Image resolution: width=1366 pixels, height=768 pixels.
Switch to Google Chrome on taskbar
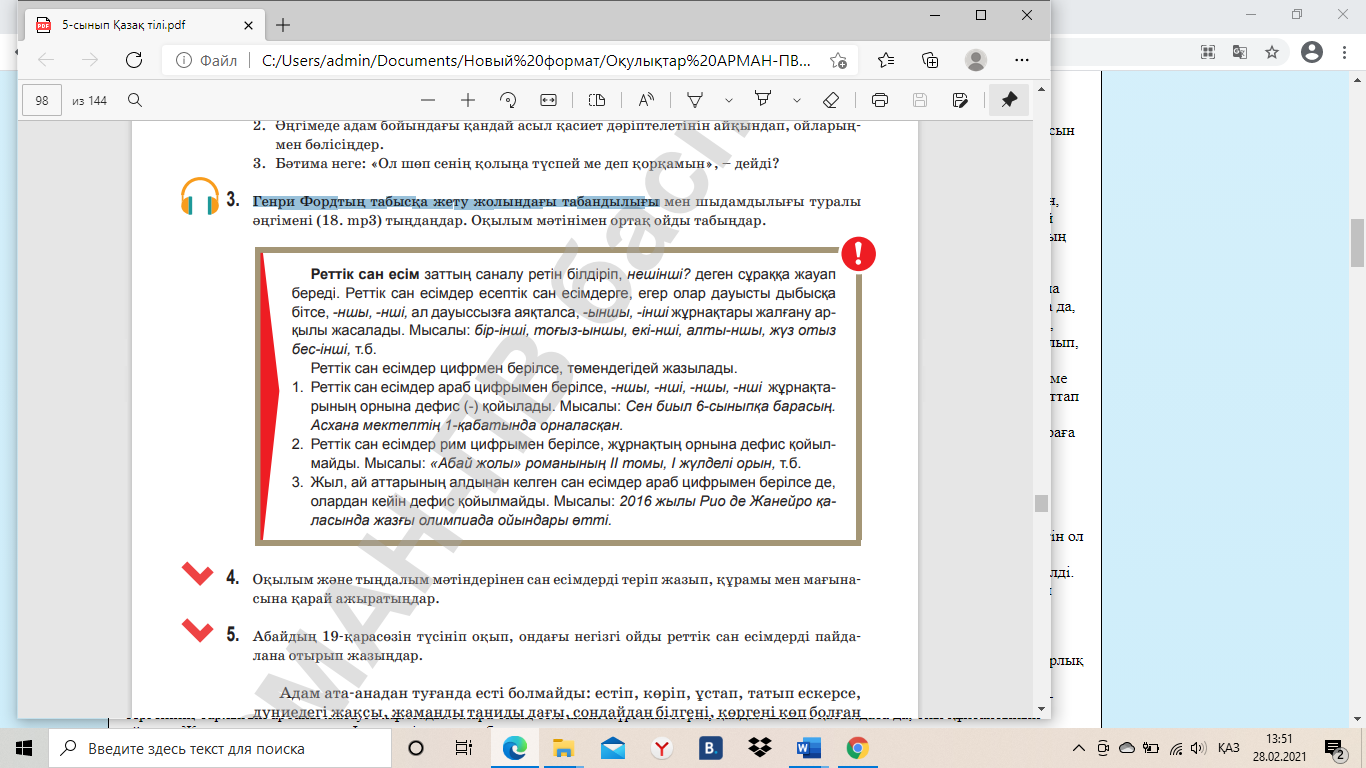click(857, 748)
